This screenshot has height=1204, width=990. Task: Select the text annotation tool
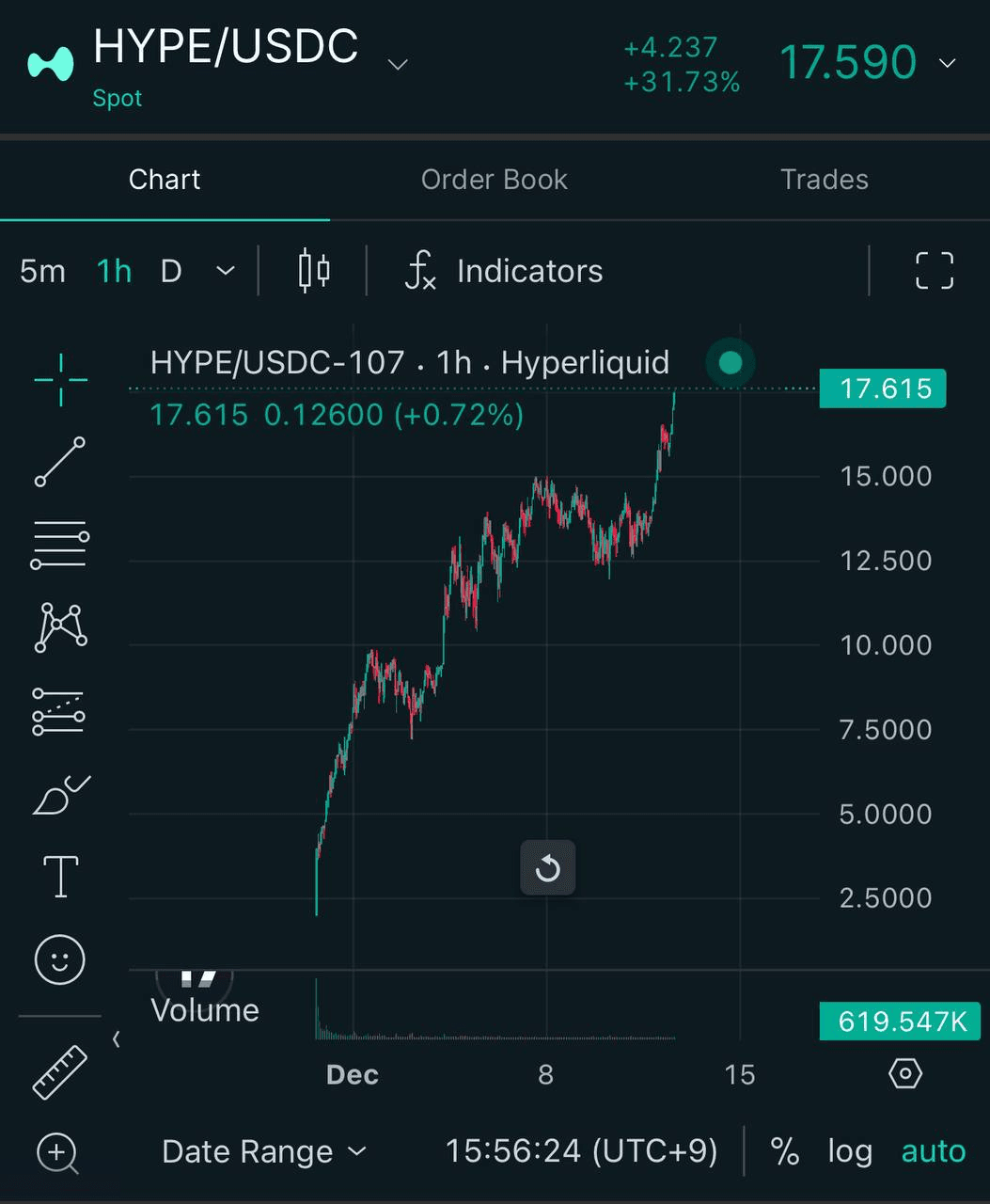pyautogui.click(x=60, y=877)
